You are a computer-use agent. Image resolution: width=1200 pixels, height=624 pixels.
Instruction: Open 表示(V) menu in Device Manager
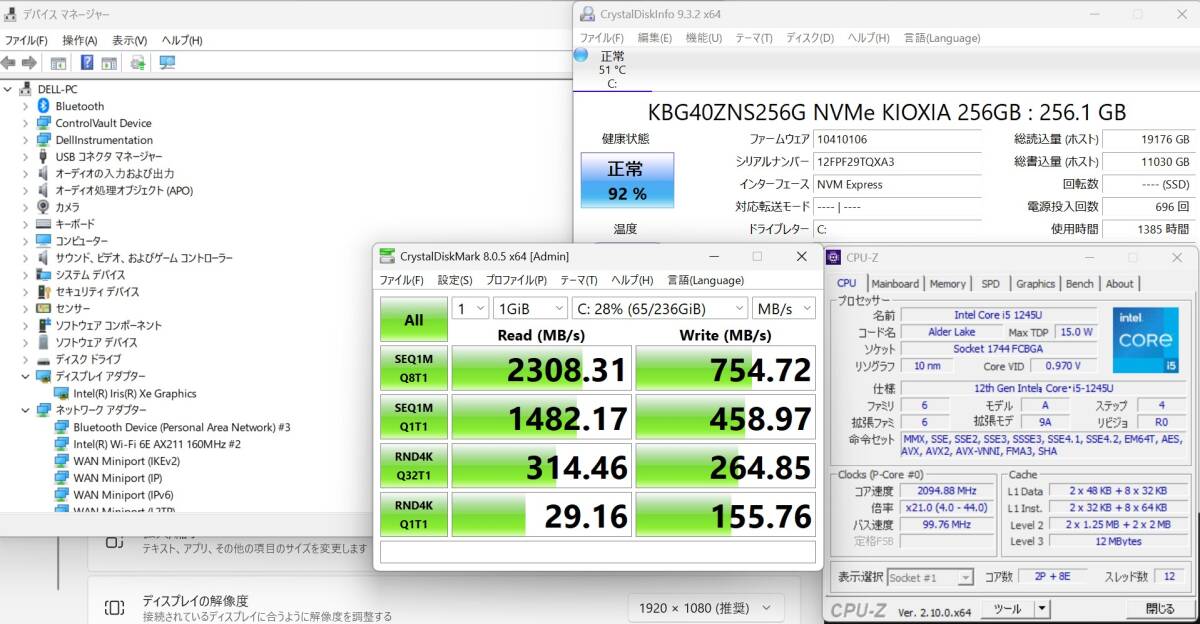(130, 40)
